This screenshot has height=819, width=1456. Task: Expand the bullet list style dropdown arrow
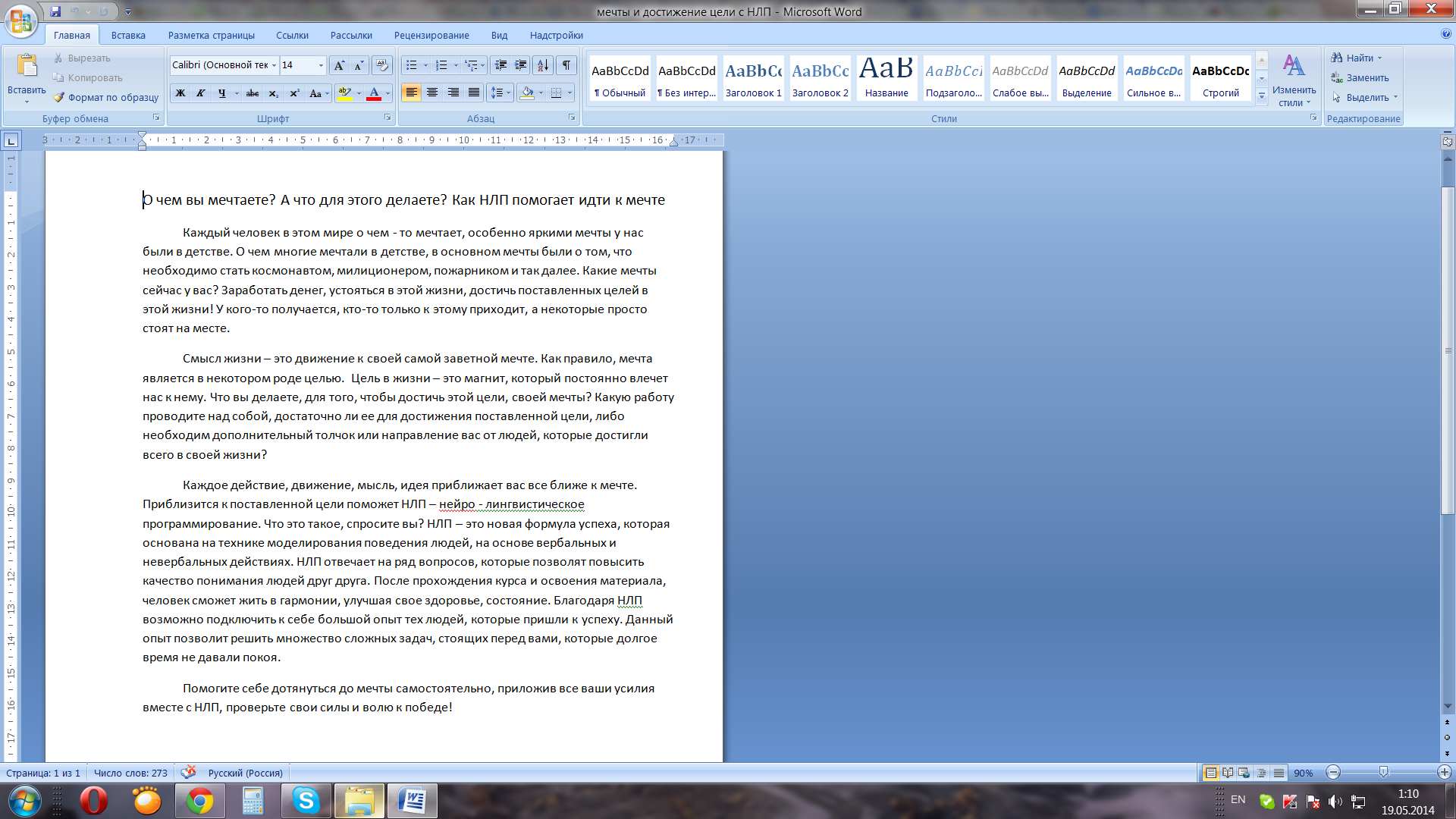coord(425,65)
